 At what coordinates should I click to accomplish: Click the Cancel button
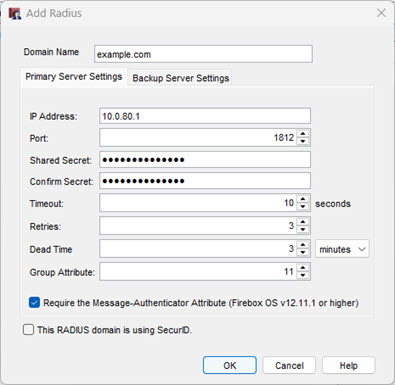[x=289, y=365]
